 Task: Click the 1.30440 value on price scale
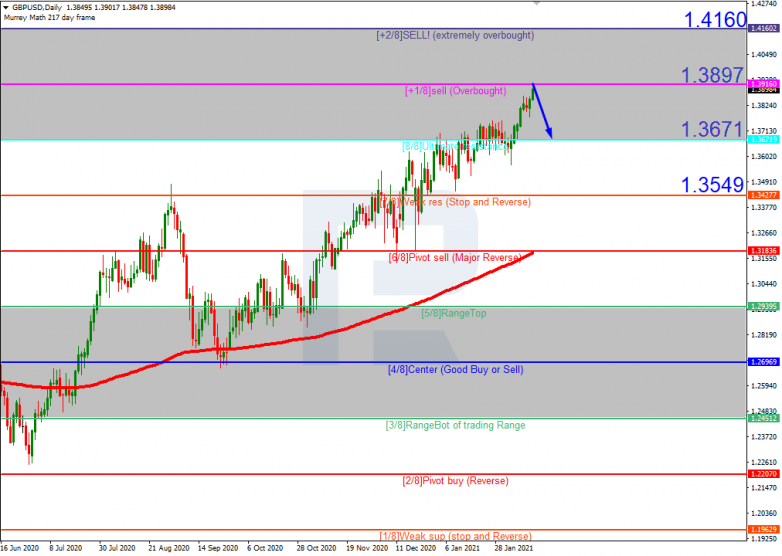[764, 284]
